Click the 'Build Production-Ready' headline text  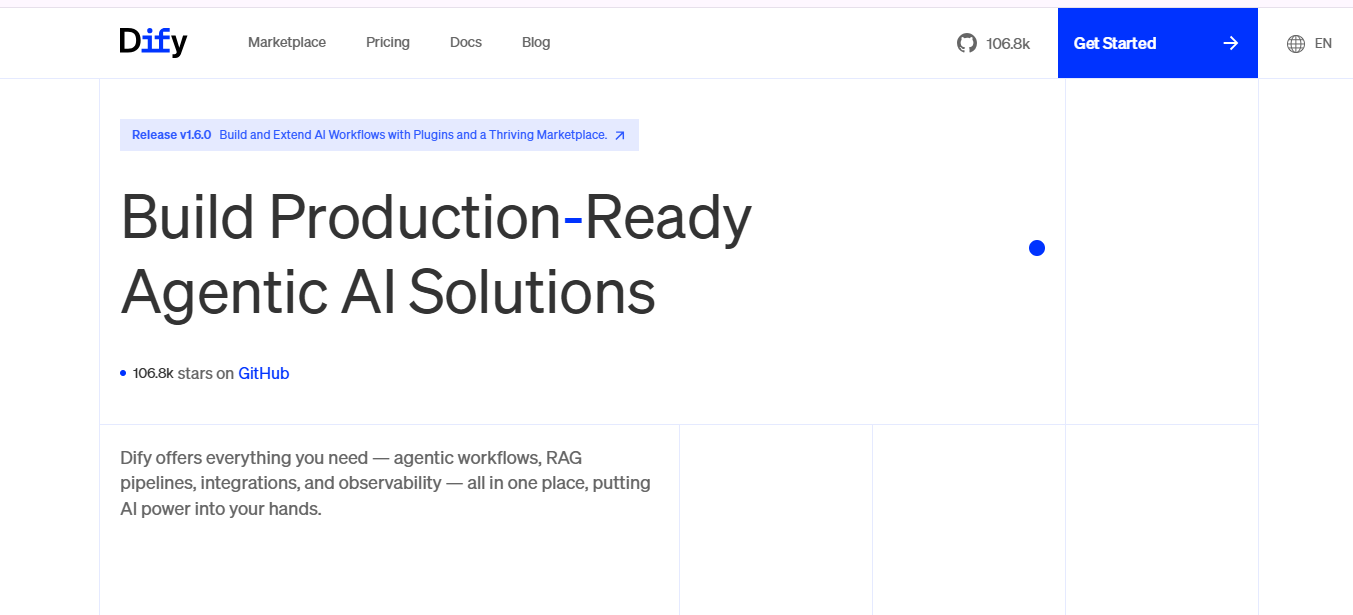pos(436,218)
